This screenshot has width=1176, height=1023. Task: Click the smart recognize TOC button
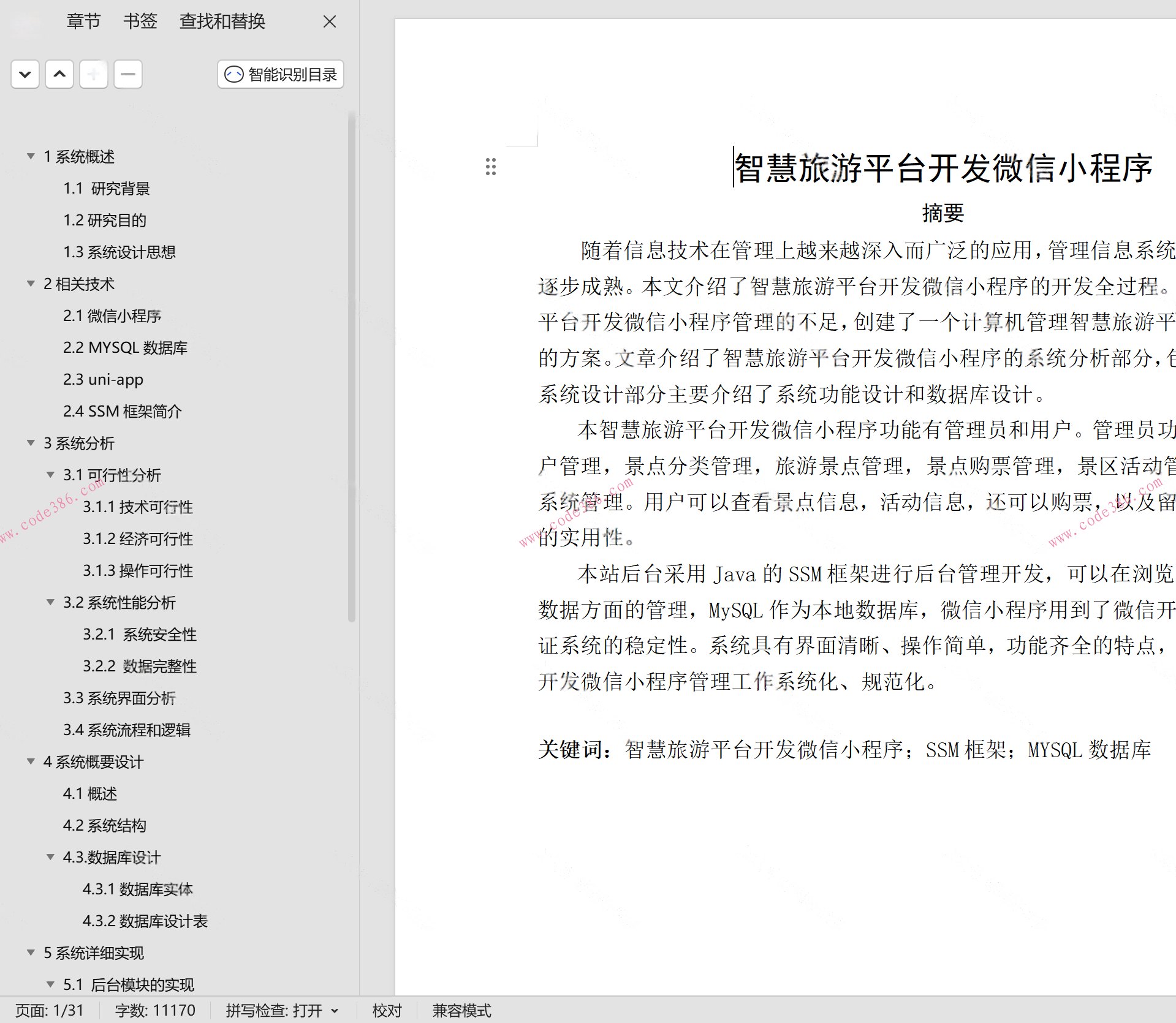281,75
